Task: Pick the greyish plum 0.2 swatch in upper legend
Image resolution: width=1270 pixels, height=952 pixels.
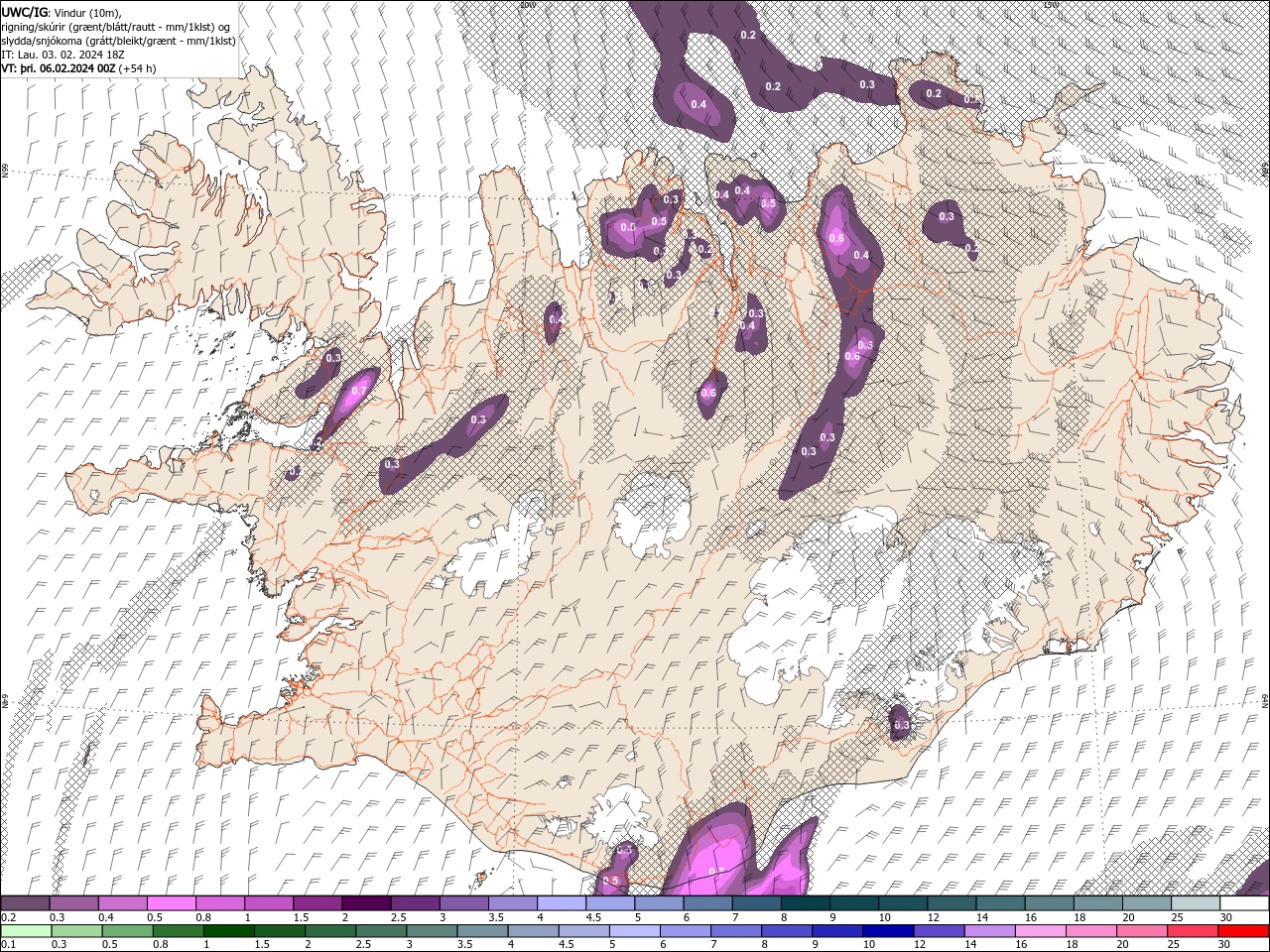Action: click(x=25, y=903)
